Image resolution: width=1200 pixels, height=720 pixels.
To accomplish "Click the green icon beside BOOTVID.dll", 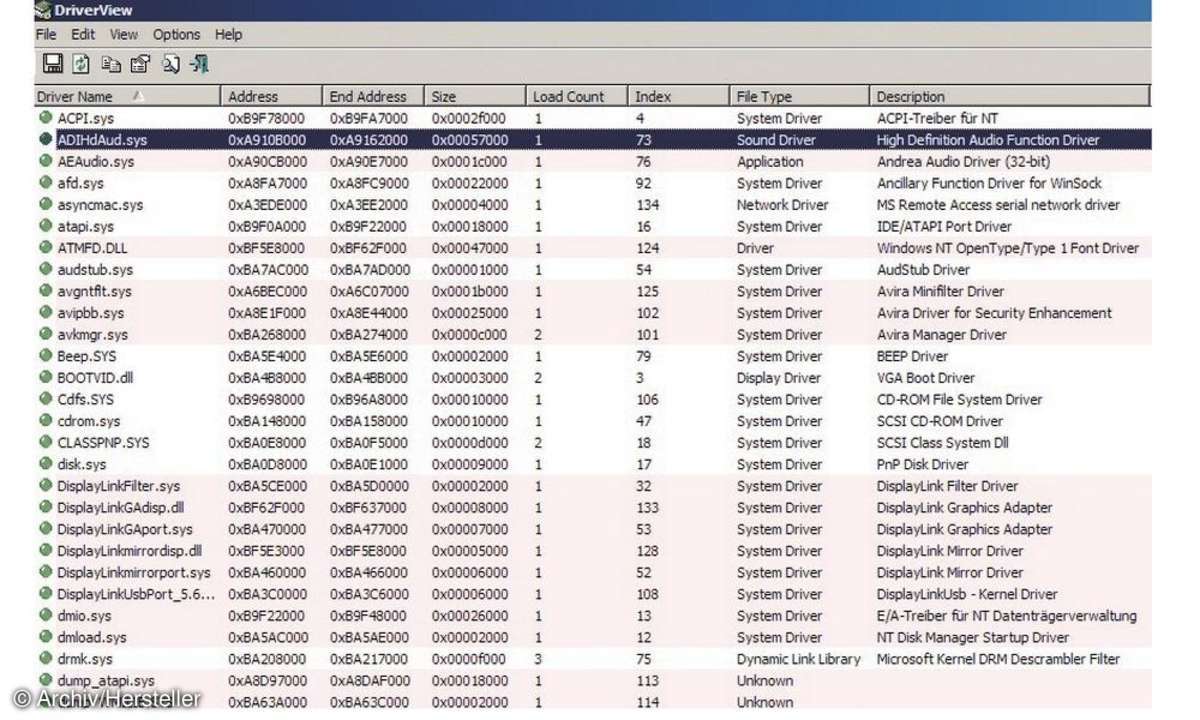I will [46, 378].
